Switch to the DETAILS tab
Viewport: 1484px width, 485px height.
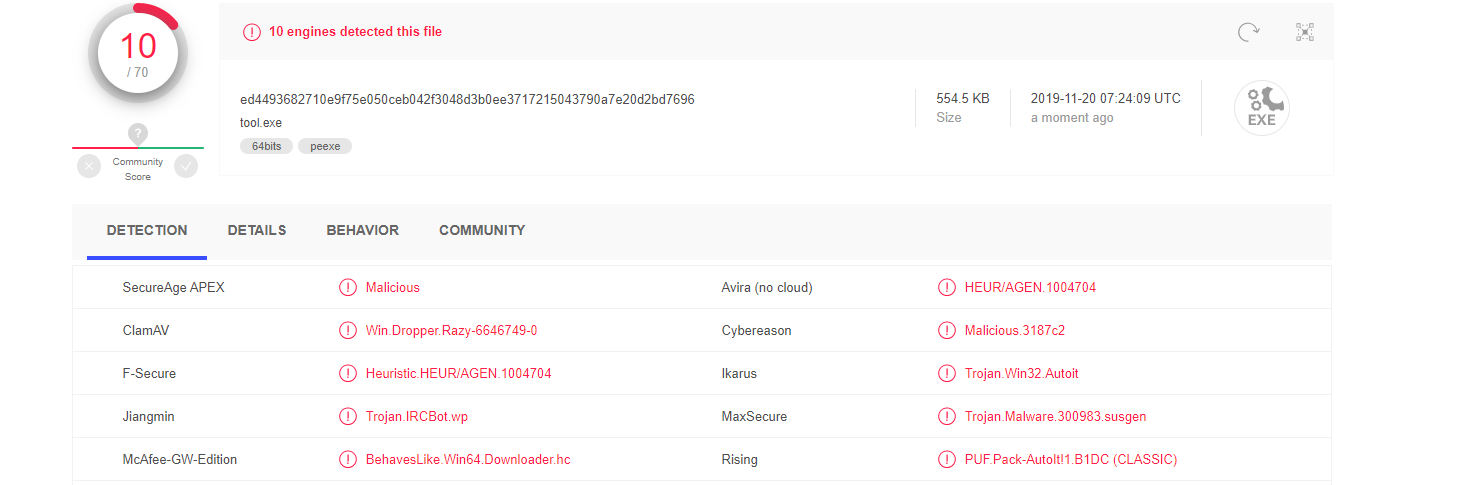[x=257, y=230]
